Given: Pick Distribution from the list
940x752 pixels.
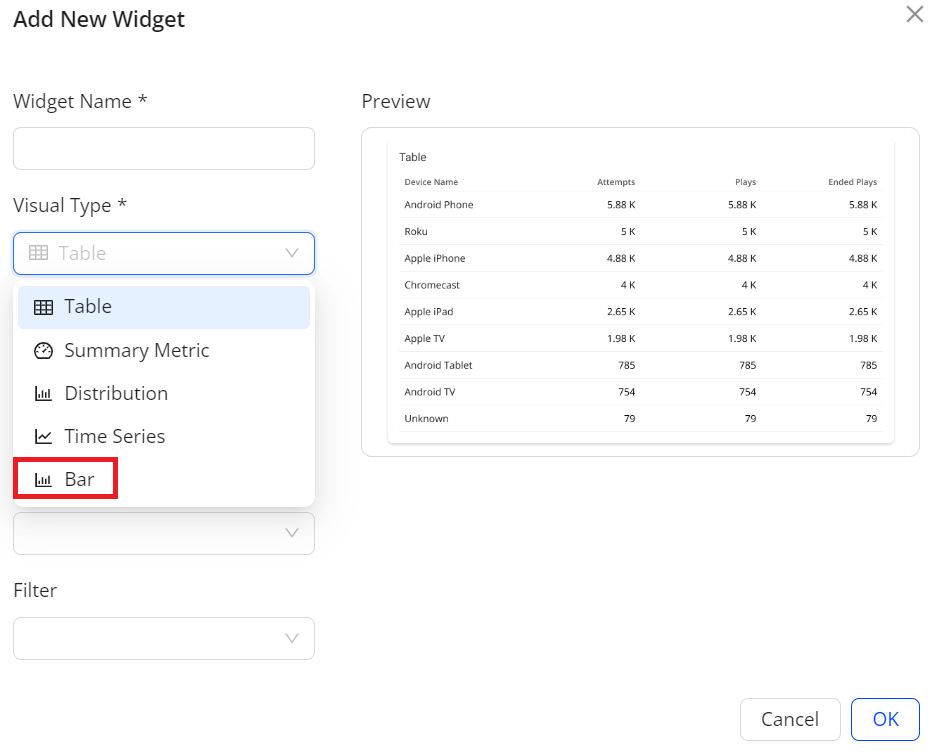Looking at the screenshot, I should point(164,393).
